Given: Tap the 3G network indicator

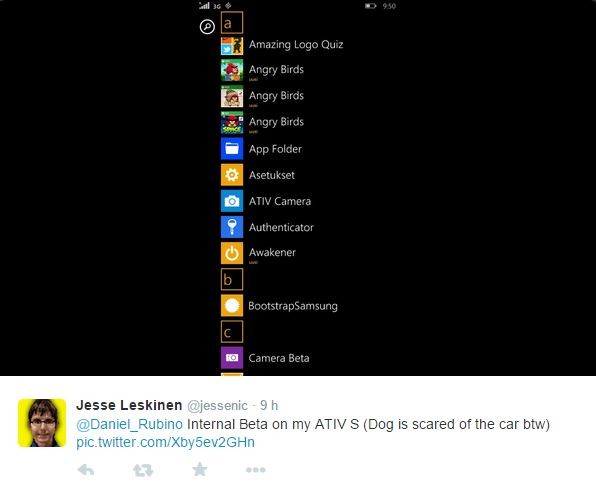Looking at the screenshot, I should (x=217, y=6).
